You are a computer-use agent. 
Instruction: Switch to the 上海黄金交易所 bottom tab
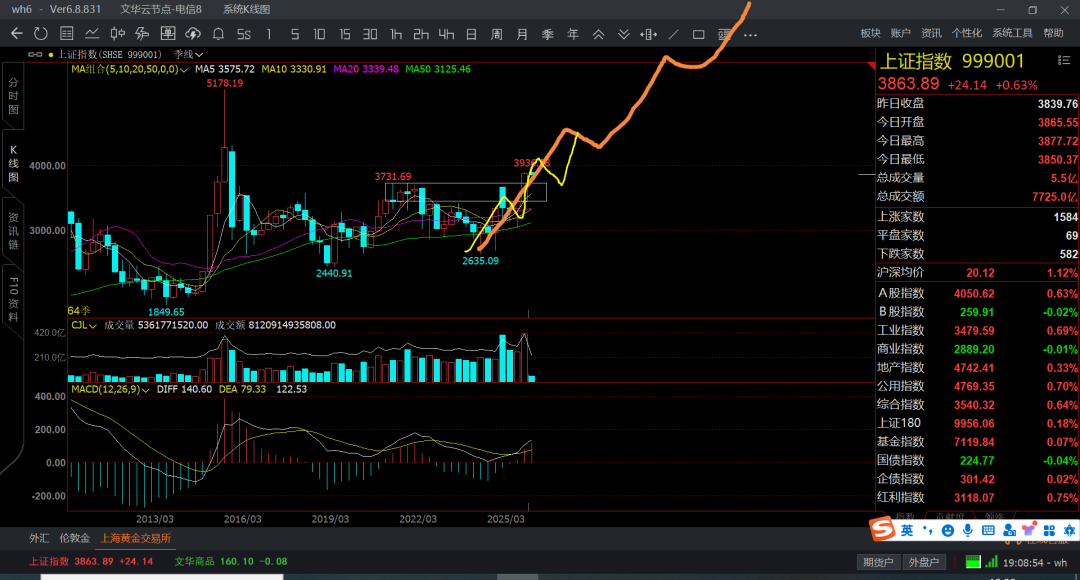point(136,538)
